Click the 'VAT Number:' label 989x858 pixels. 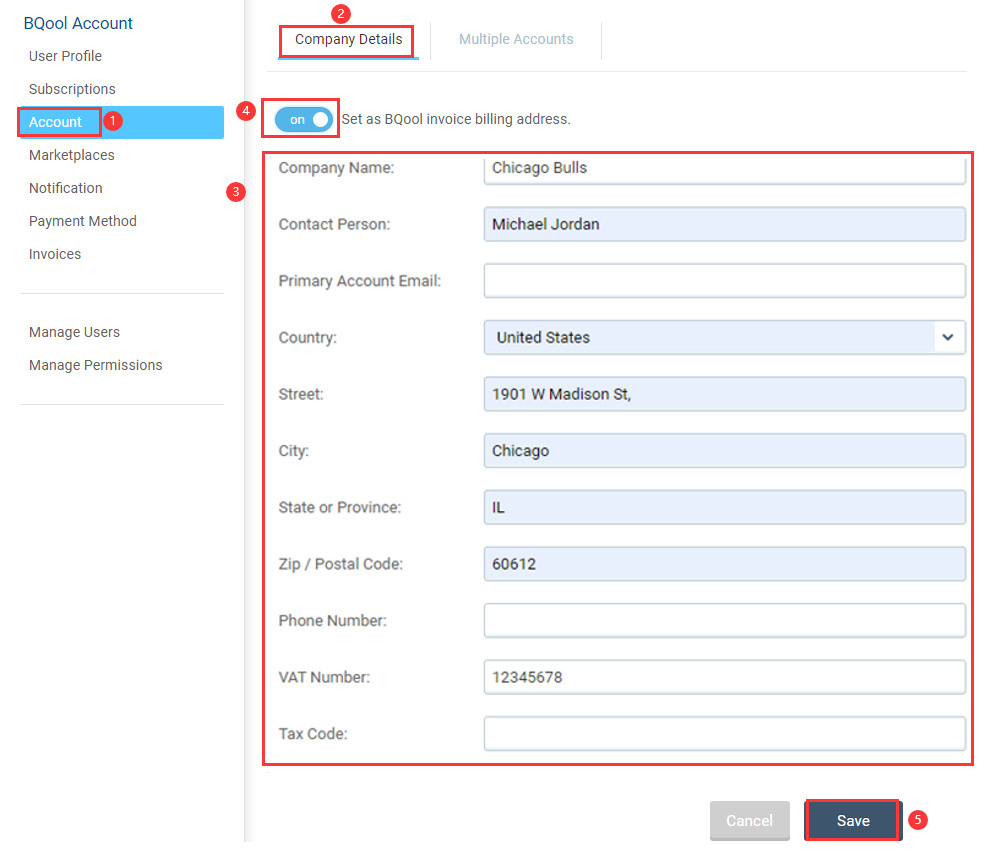(x=324, y=677)
